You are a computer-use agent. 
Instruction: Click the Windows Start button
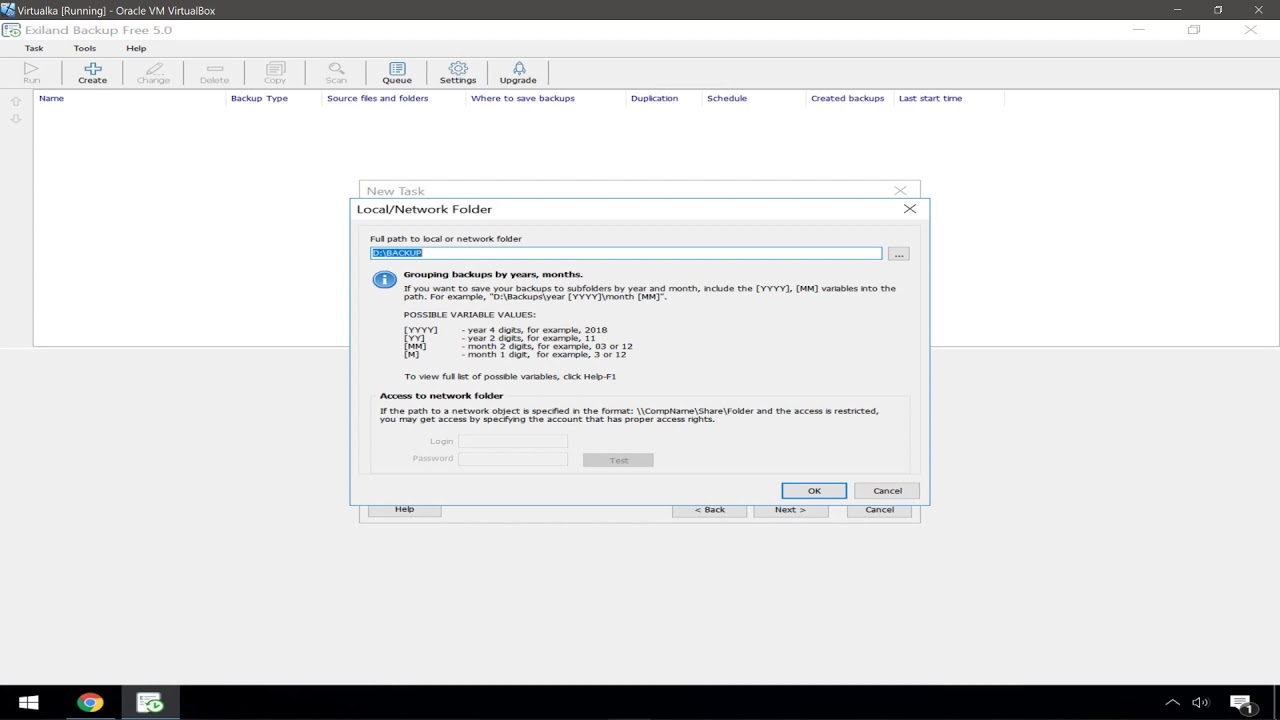click(x=28, y=703)
